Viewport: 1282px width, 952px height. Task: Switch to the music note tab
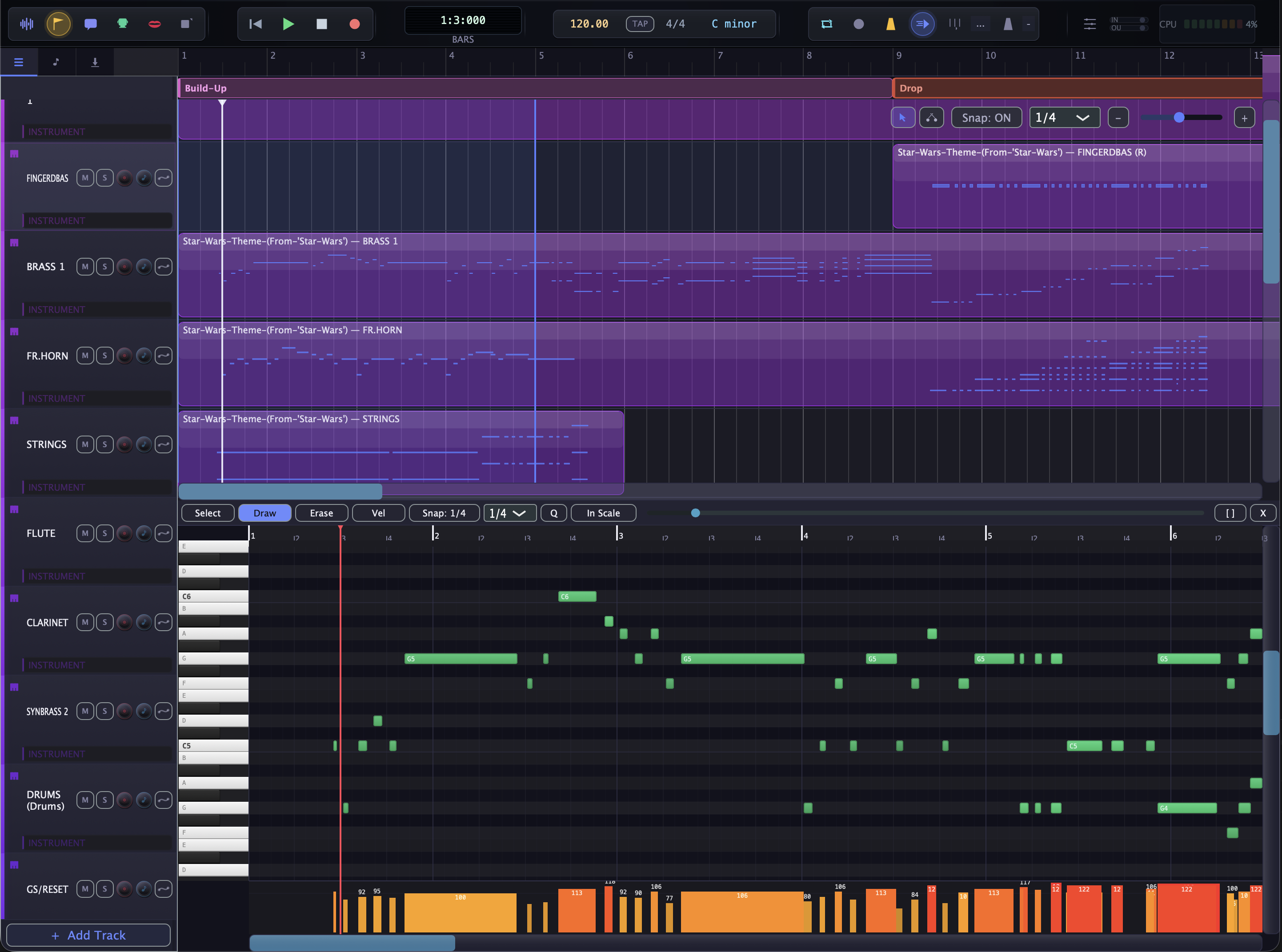56,62
